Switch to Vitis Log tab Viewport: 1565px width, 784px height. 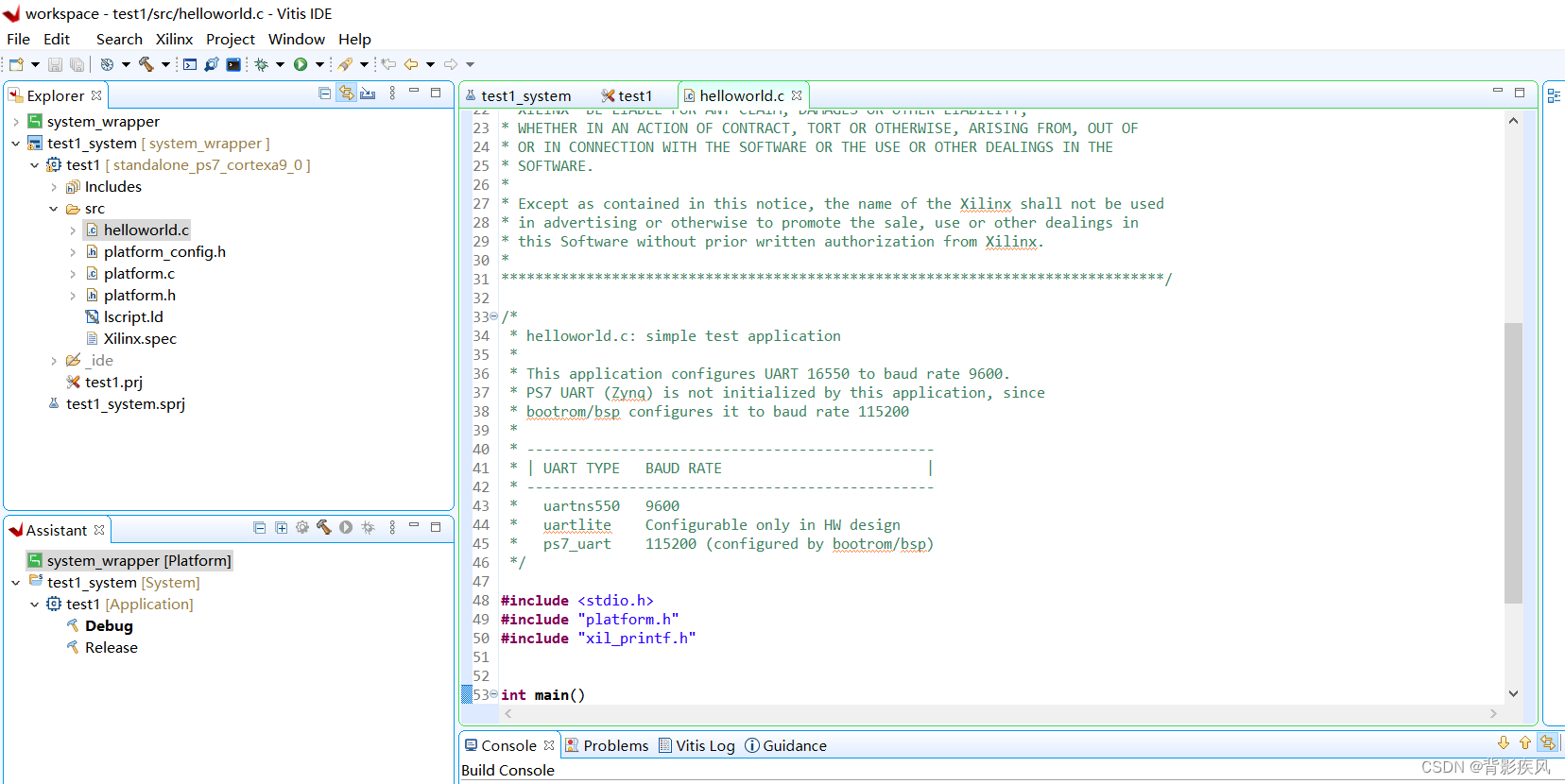(x=697, y=745)
